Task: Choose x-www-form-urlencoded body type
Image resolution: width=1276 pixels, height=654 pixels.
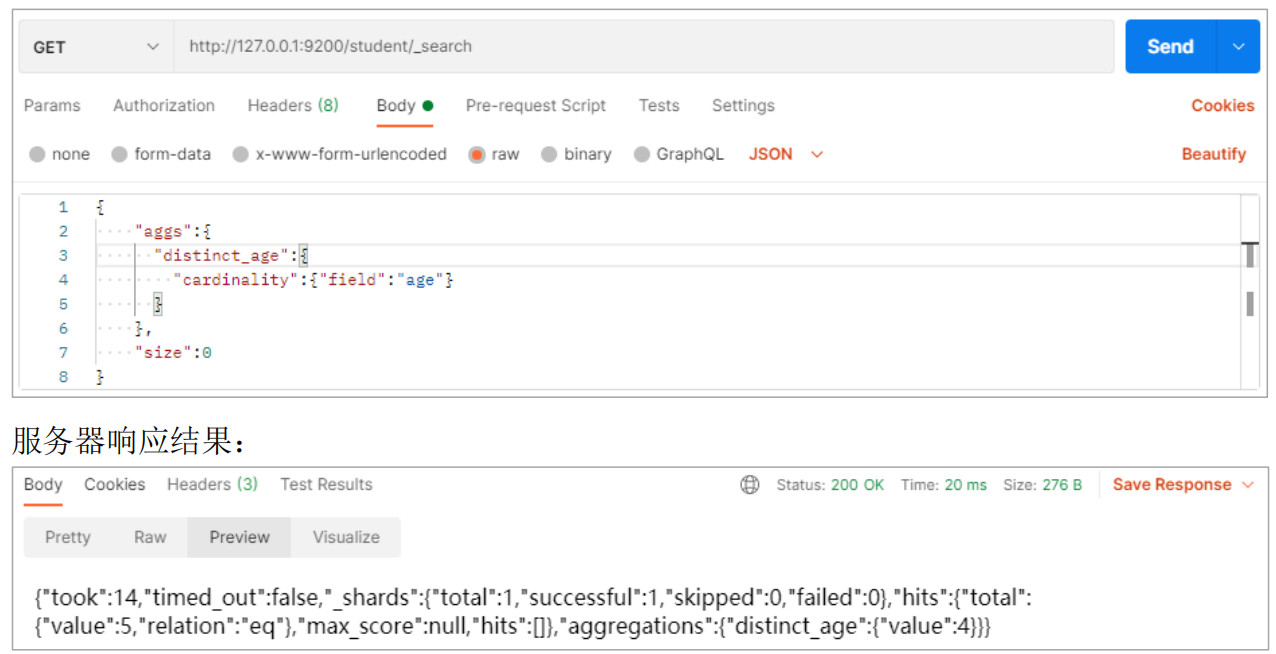Action: 241,154
